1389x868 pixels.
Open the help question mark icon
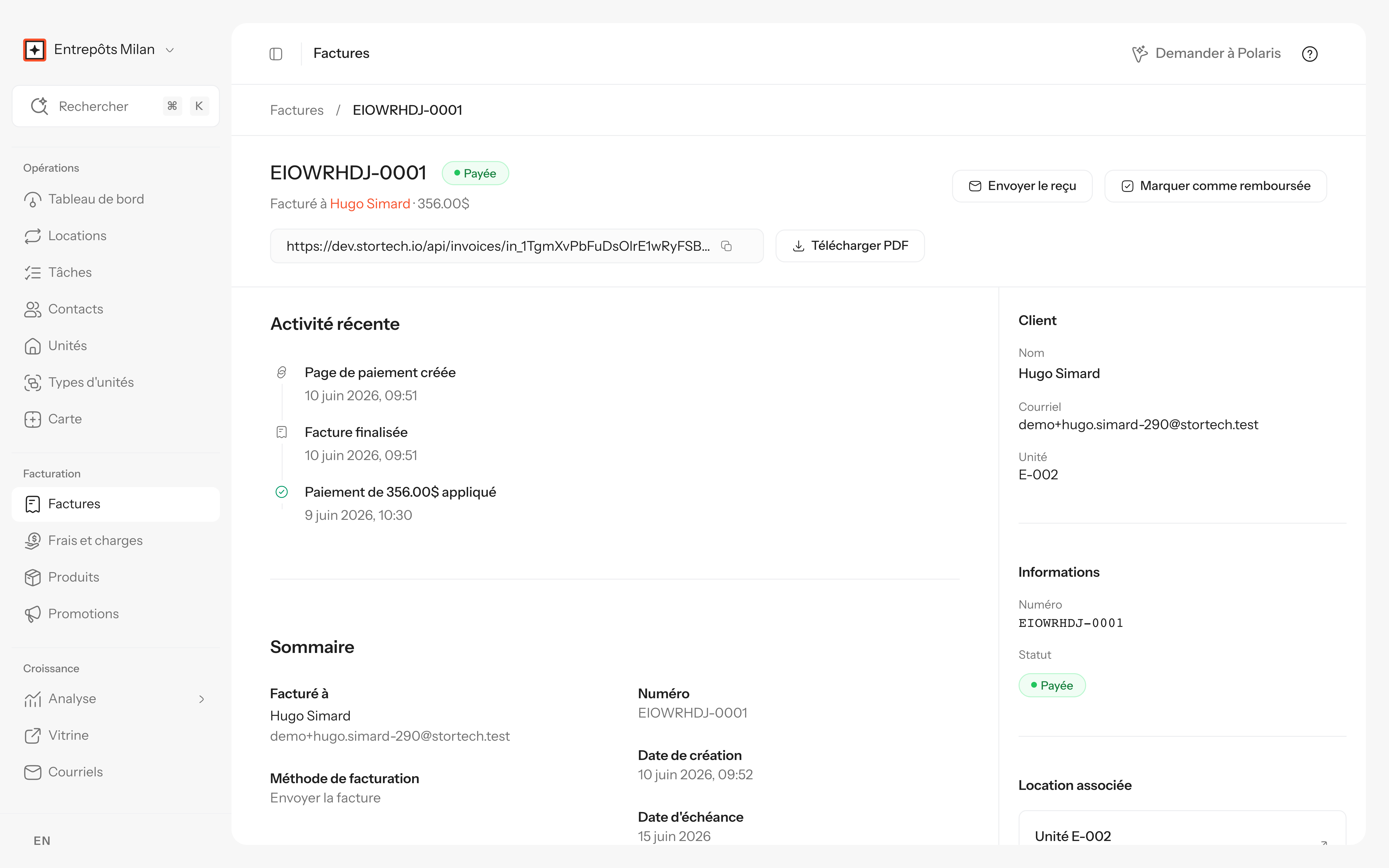(1310, 54)
